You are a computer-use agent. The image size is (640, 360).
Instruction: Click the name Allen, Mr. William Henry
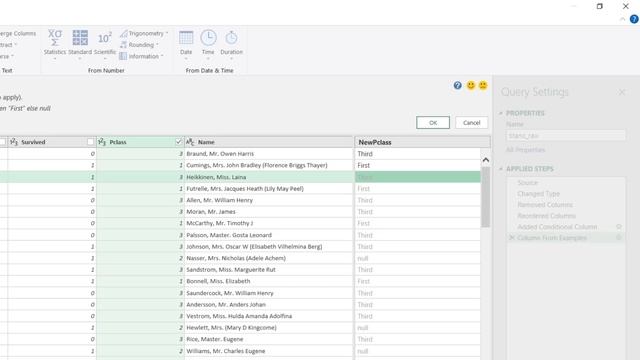pos(220,200)
